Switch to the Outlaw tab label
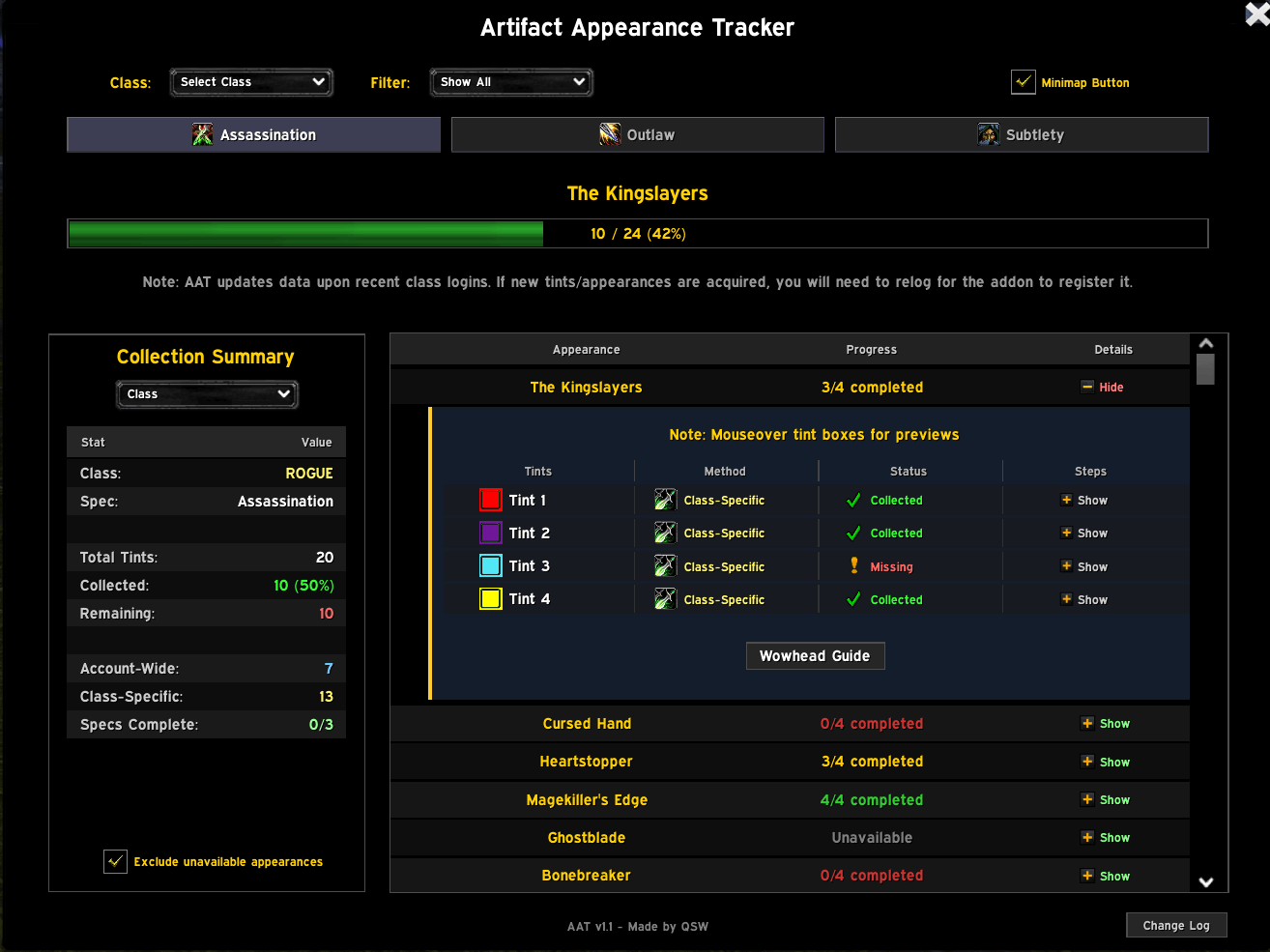The width and height of the screenshot is (1270, 952). [x=650, y=135]
